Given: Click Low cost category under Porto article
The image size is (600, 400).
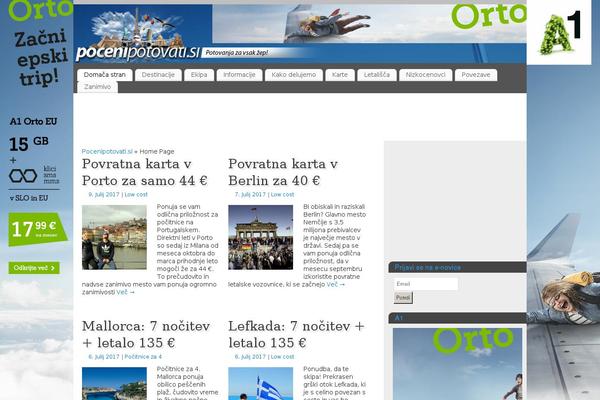Looking at the screenshot, I should pos(136,194).
